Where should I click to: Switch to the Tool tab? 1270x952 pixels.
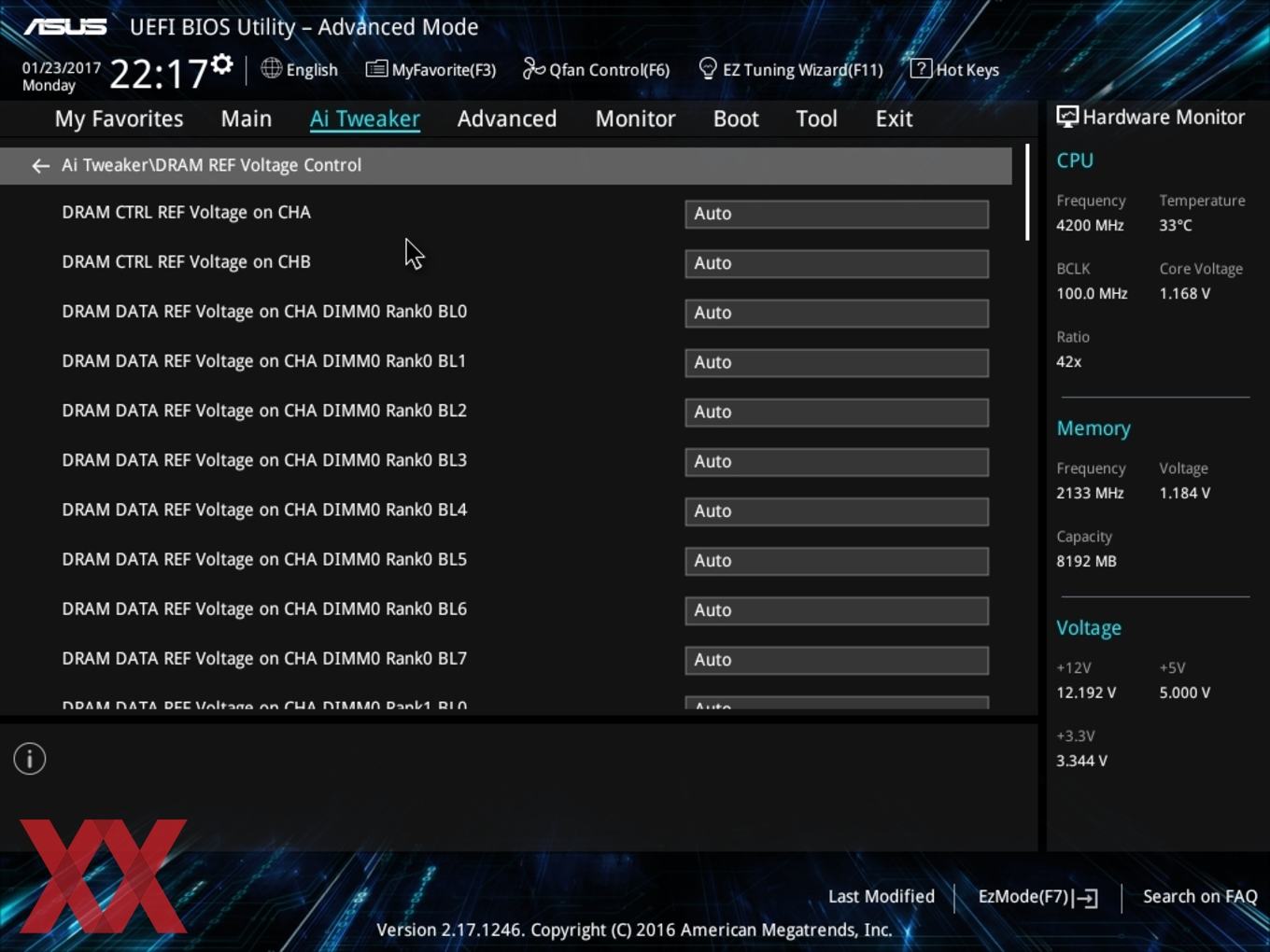click(x=816, y=119)
